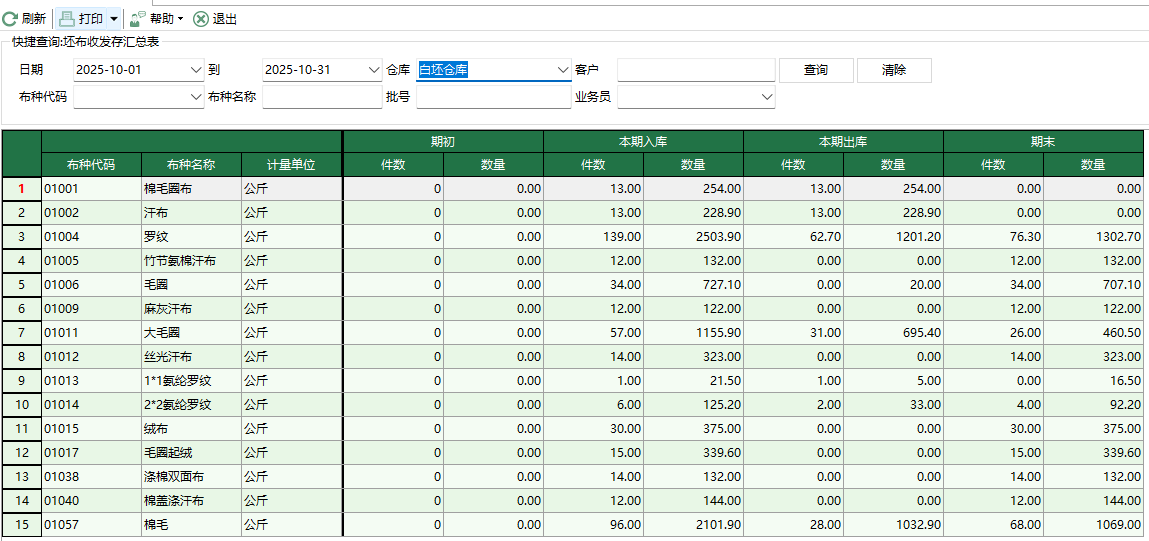Screen dimensions: 1149x541
Task: Click the 棉盖涤汗布 fabric name cell
Action: (x=190, y=501)
